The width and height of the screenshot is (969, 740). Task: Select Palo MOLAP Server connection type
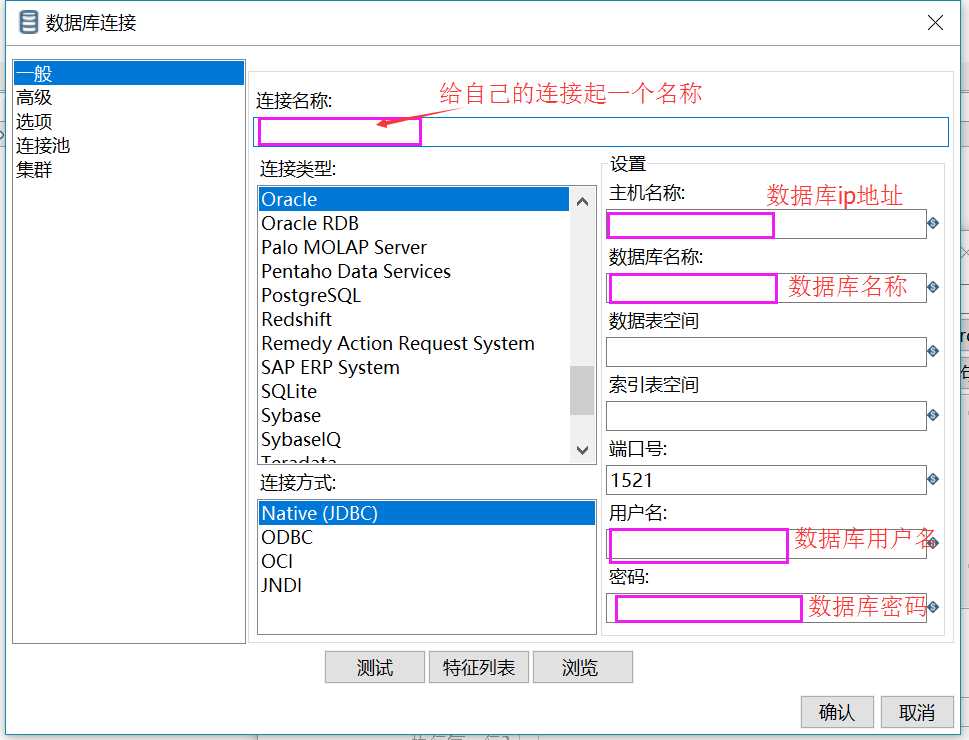(x=413, y=247)
